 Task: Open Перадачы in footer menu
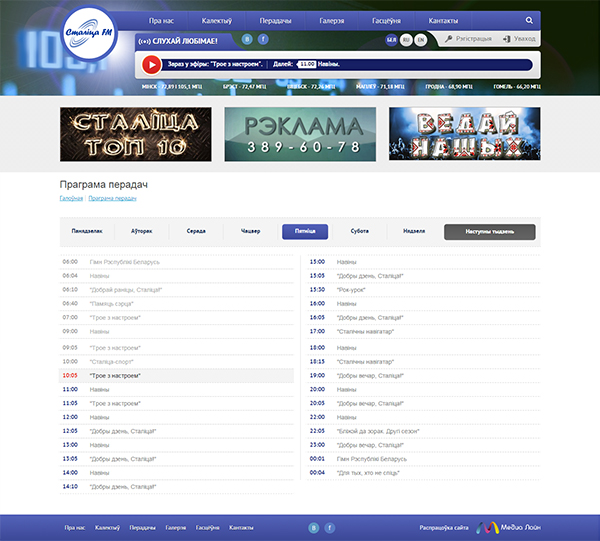[142, 528]
